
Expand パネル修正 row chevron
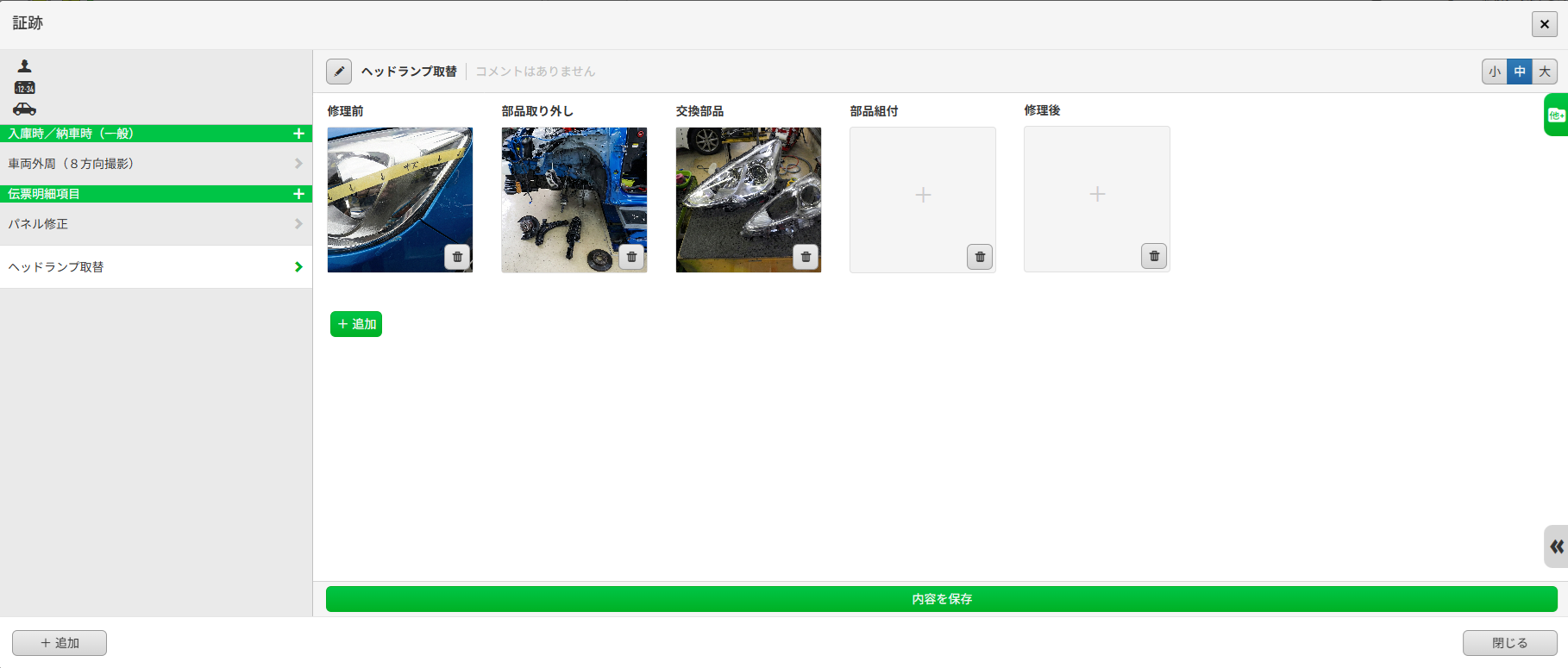tap(298, 224)
